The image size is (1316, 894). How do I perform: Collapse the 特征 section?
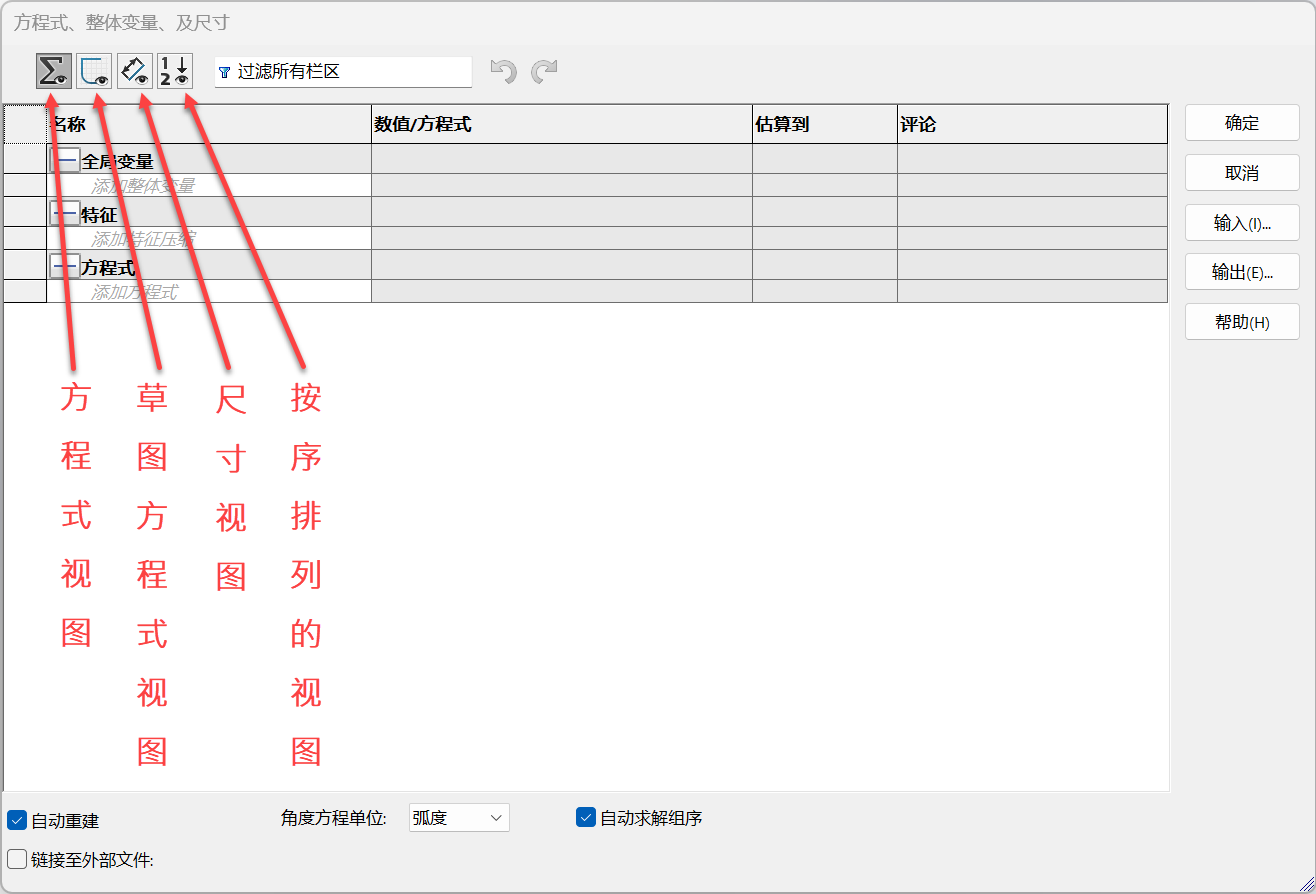(x=65, y=214)
